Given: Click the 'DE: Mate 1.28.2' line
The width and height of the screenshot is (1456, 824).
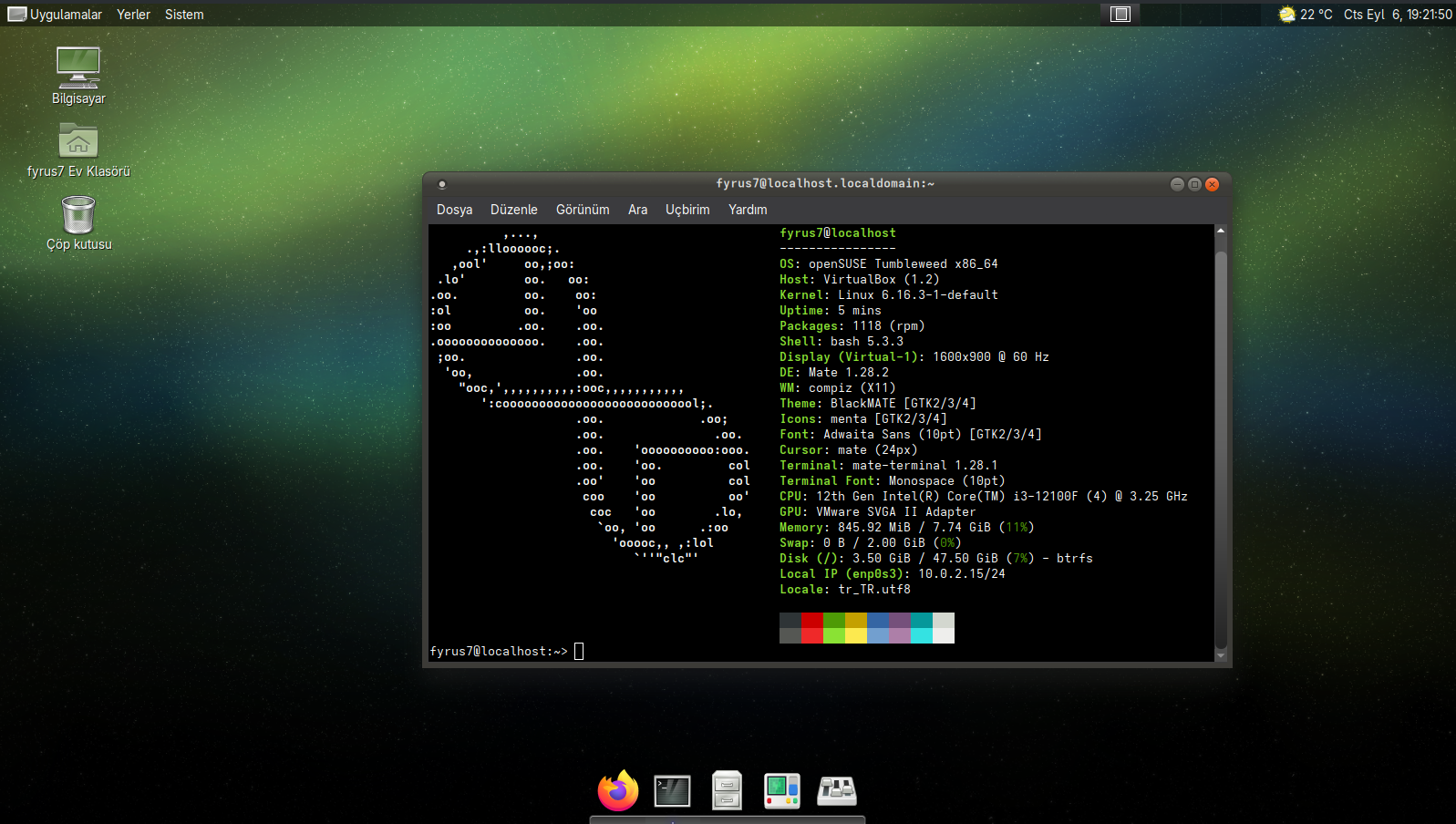Looking at the screenshot, I should coord(834,372).
